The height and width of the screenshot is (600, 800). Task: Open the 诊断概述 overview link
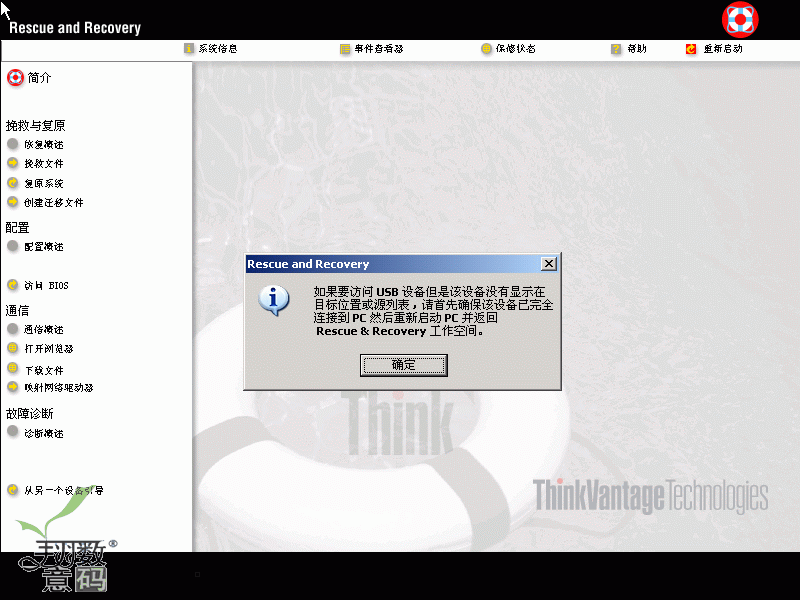click(x=43, y=433)
